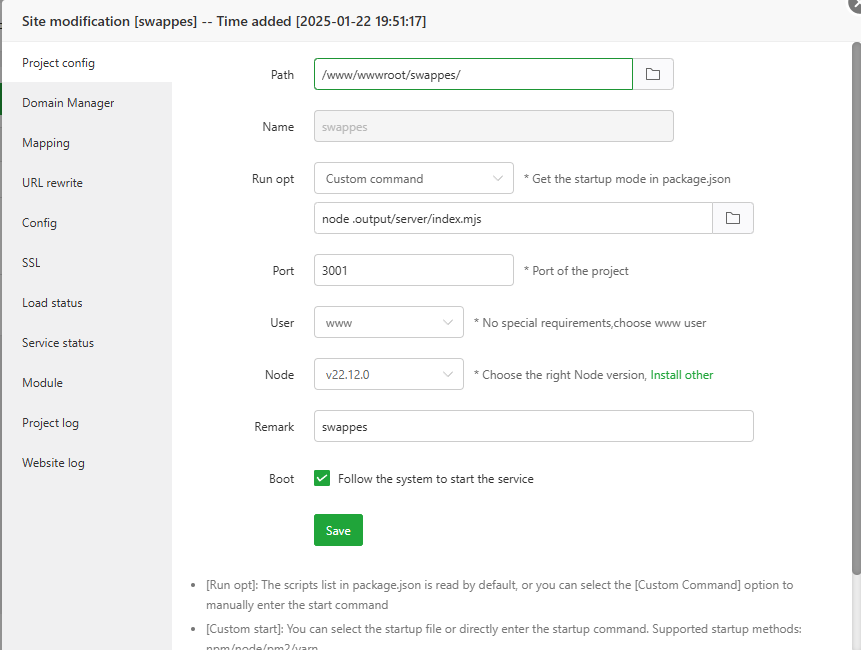Open the URL rewrite tab

(x=52, y=183)
